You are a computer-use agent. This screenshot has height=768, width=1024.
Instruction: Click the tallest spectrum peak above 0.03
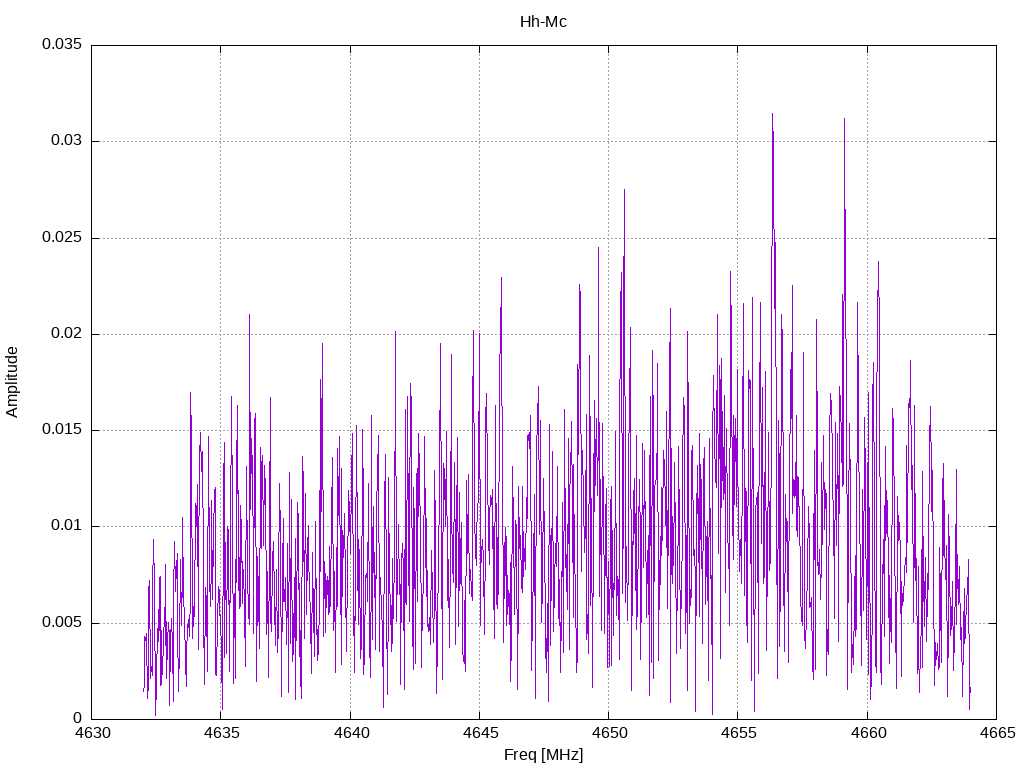772,114
